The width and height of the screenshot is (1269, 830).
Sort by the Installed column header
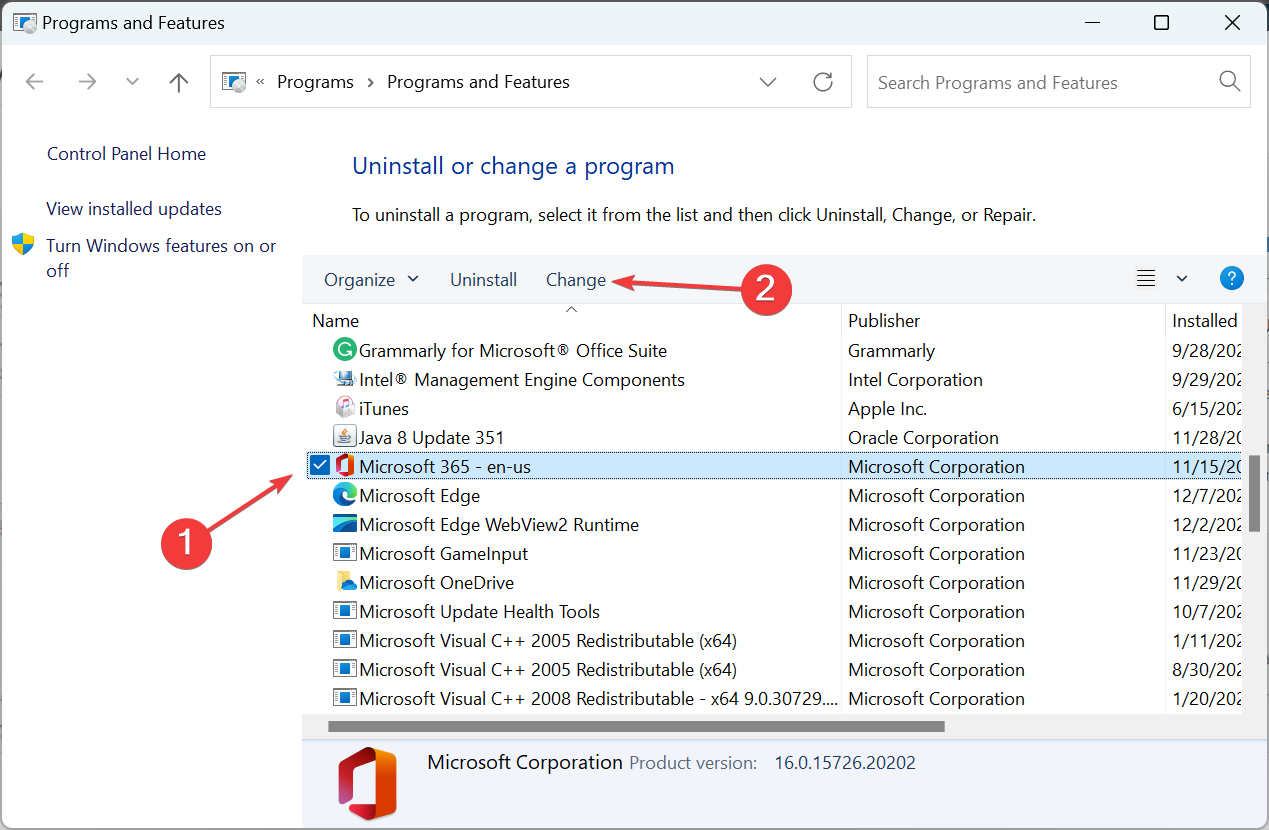point(1204,320)
